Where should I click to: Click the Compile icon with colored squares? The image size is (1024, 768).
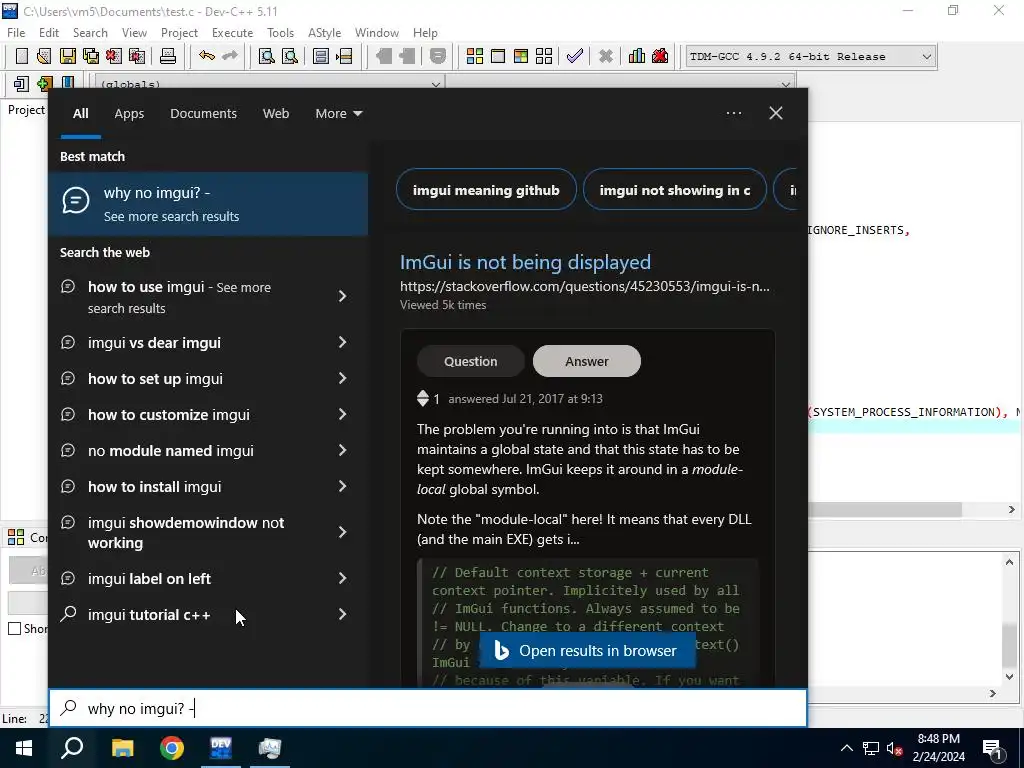click(475, 56)
